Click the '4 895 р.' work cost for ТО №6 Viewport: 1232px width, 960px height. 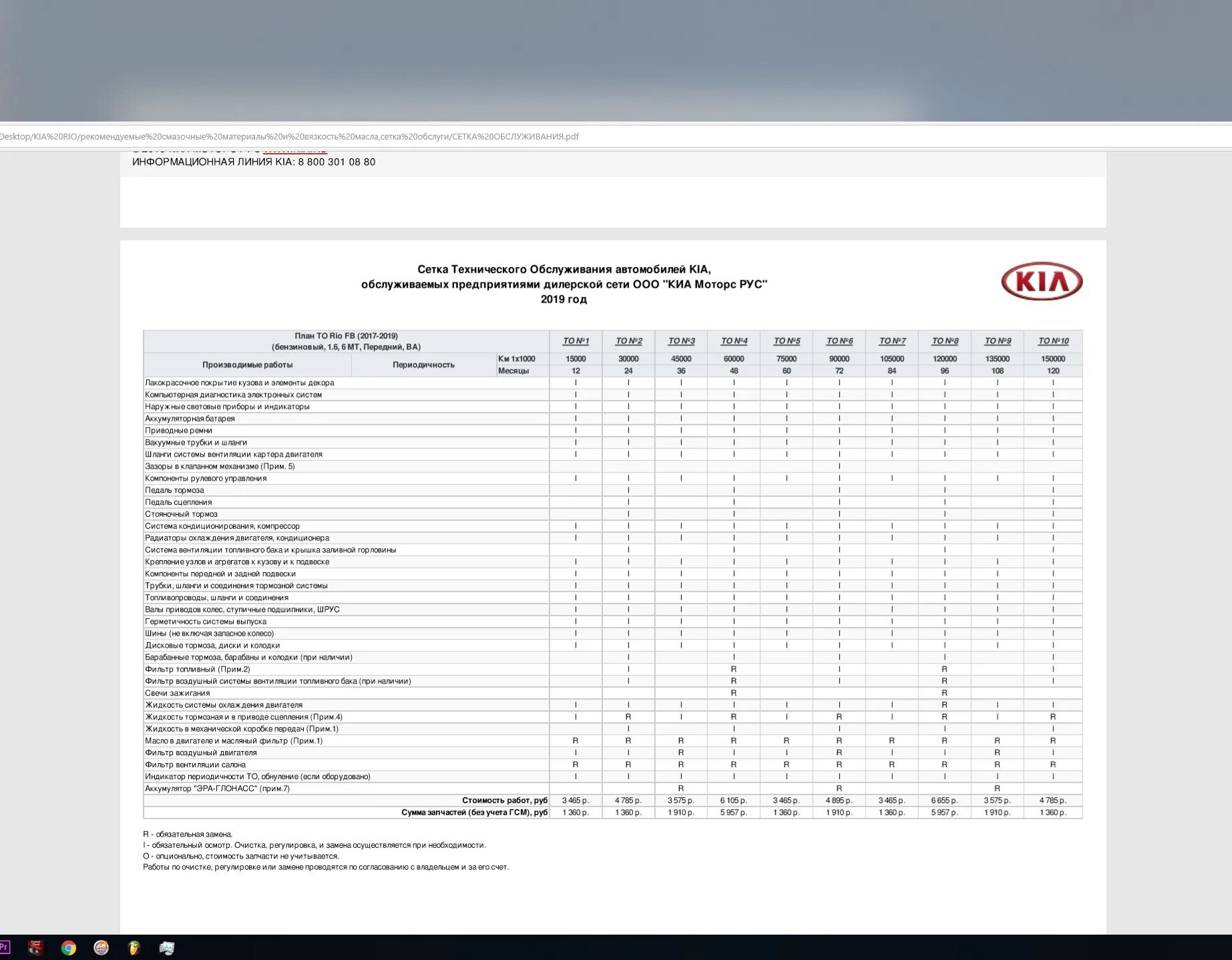coord(839,800)
